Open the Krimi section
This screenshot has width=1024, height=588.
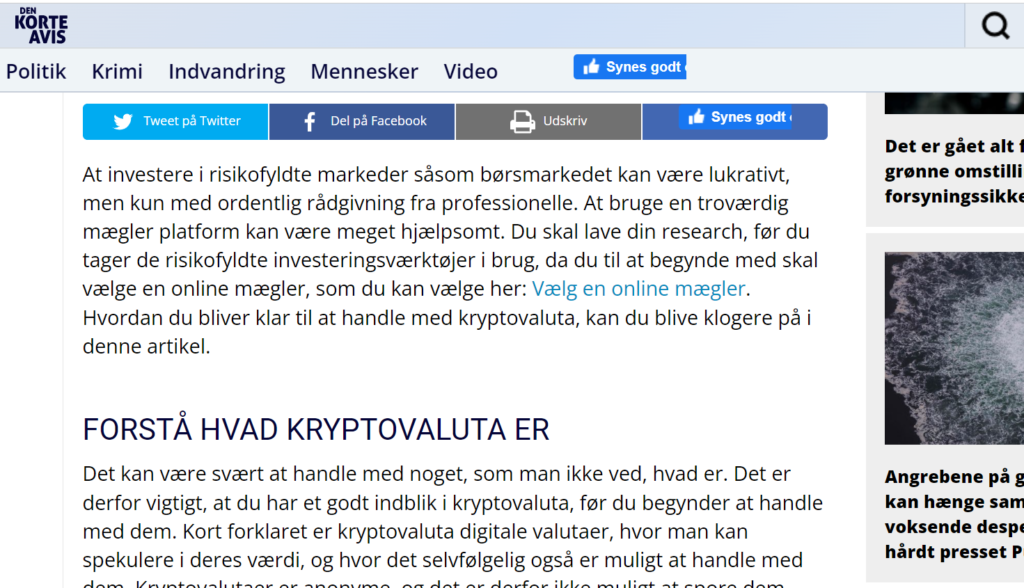point(117,71)
